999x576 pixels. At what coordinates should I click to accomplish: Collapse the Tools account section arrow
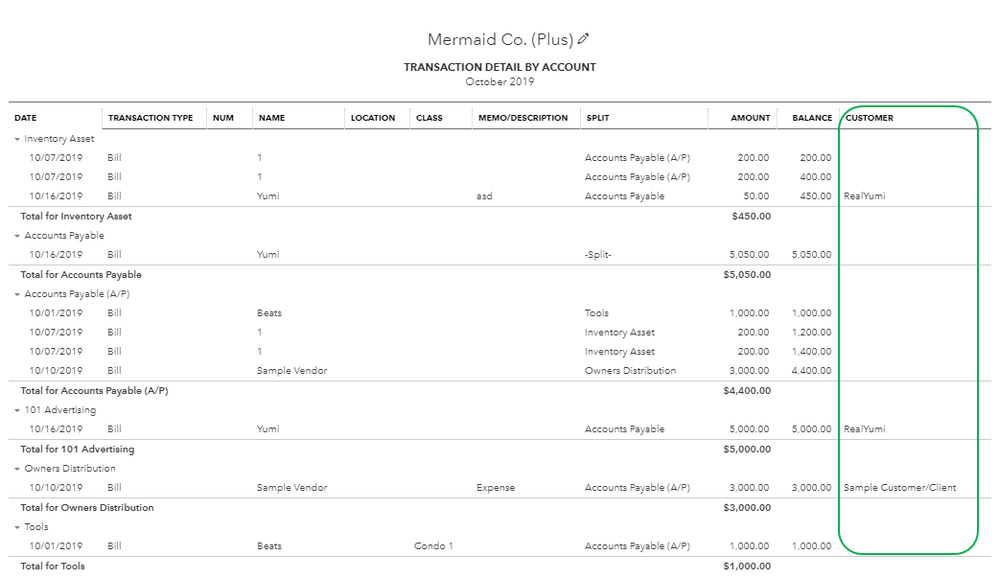tap(17, 527)
